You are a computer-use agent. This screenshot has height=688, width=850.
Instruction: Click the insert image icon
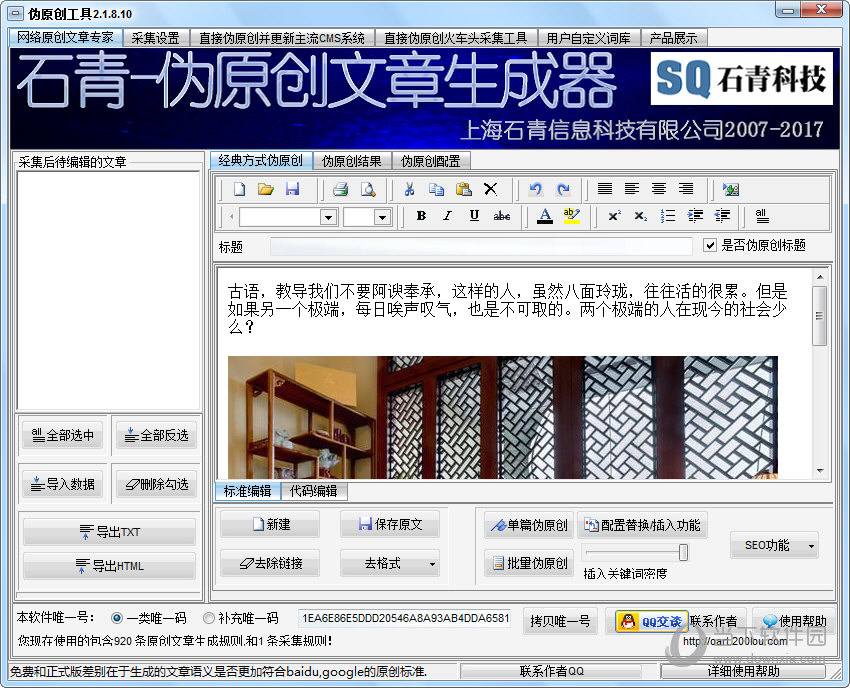731,189
